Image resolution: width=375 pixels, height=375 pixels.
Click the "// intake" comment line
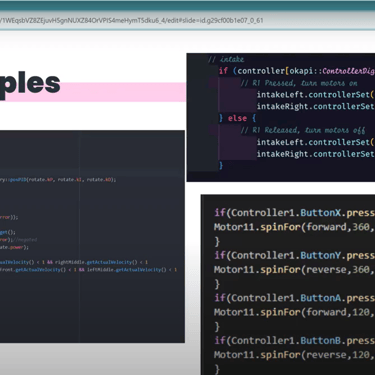coord(226,59)
